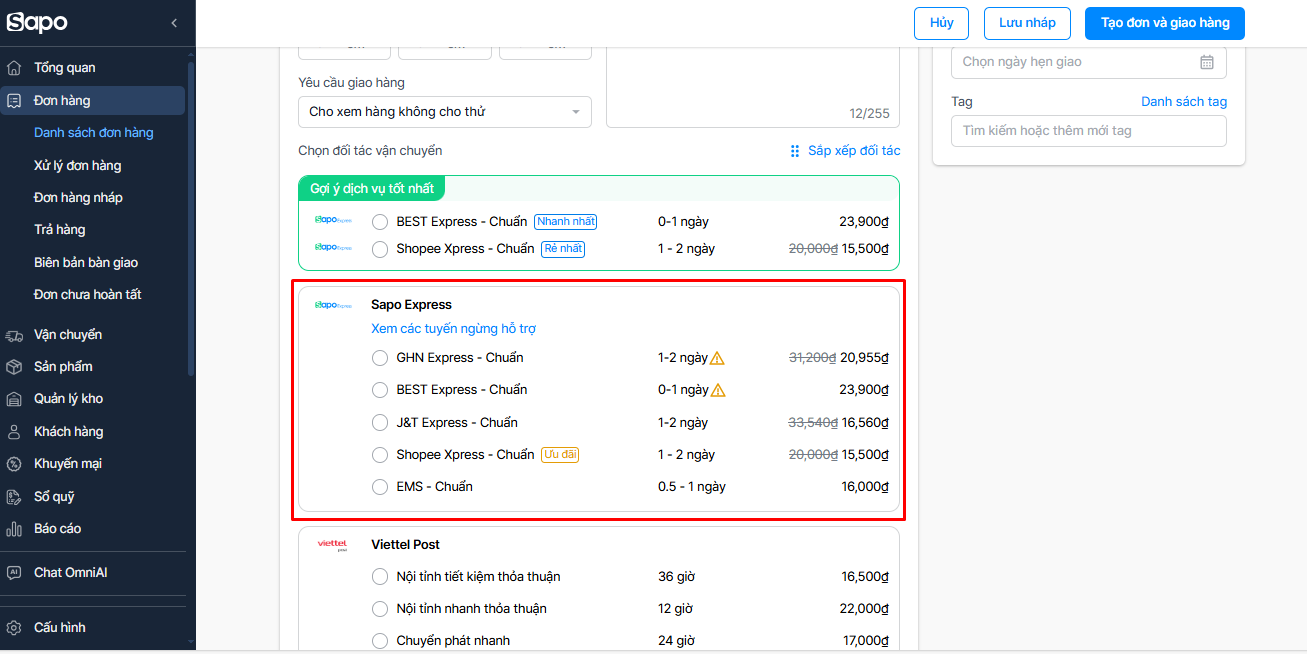The width and height of the screenshot is (1307, 654).
Task: Click the Khách hàng person icon
Action: pos(14,432)
